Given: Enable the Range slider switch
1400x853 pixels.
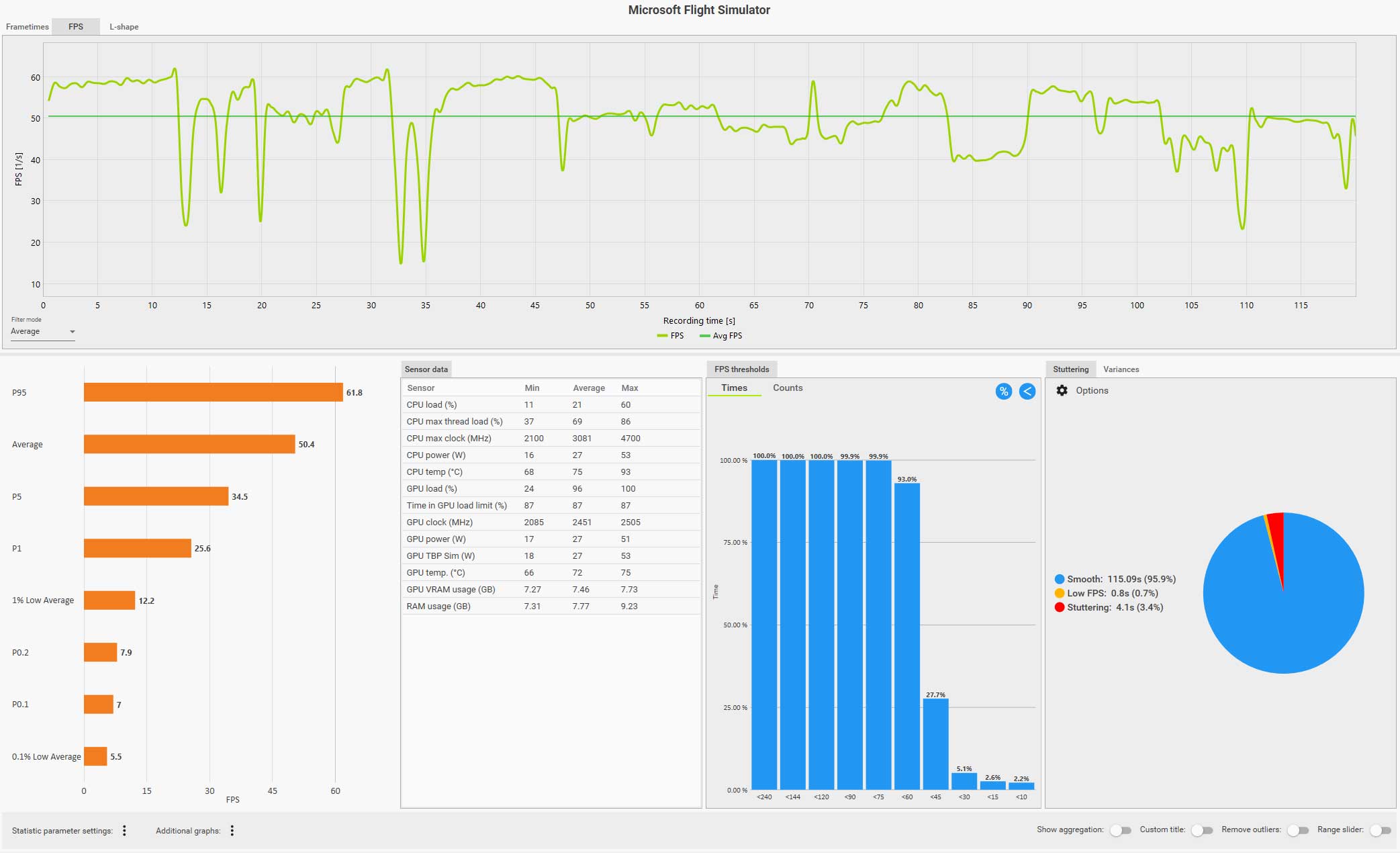Looking at the screenshot, I should [x=1380, y=831].
